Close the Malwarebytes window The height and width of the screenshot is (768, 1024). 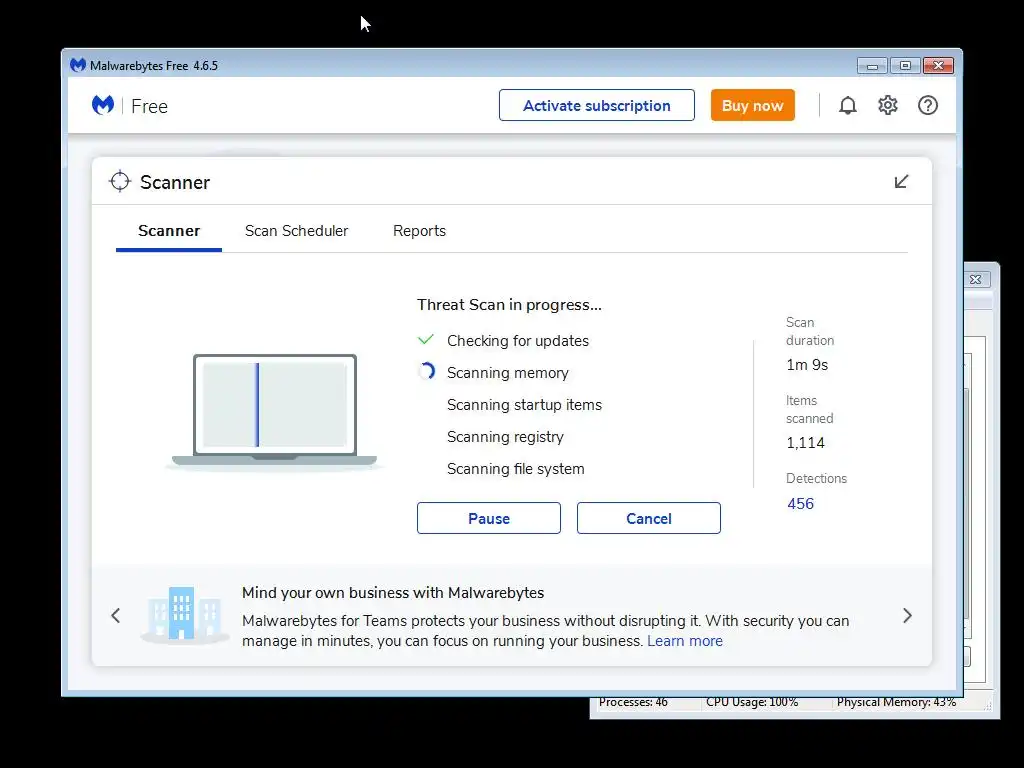tap(938, 65)
